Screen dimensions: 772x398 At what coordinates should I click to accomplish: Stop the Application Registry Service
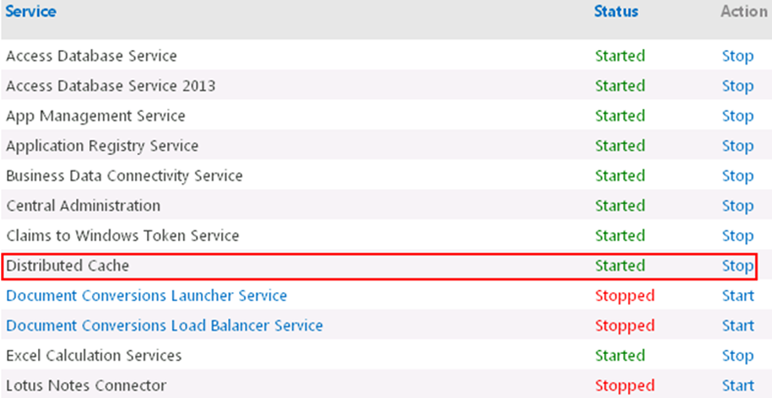point(738,146)
